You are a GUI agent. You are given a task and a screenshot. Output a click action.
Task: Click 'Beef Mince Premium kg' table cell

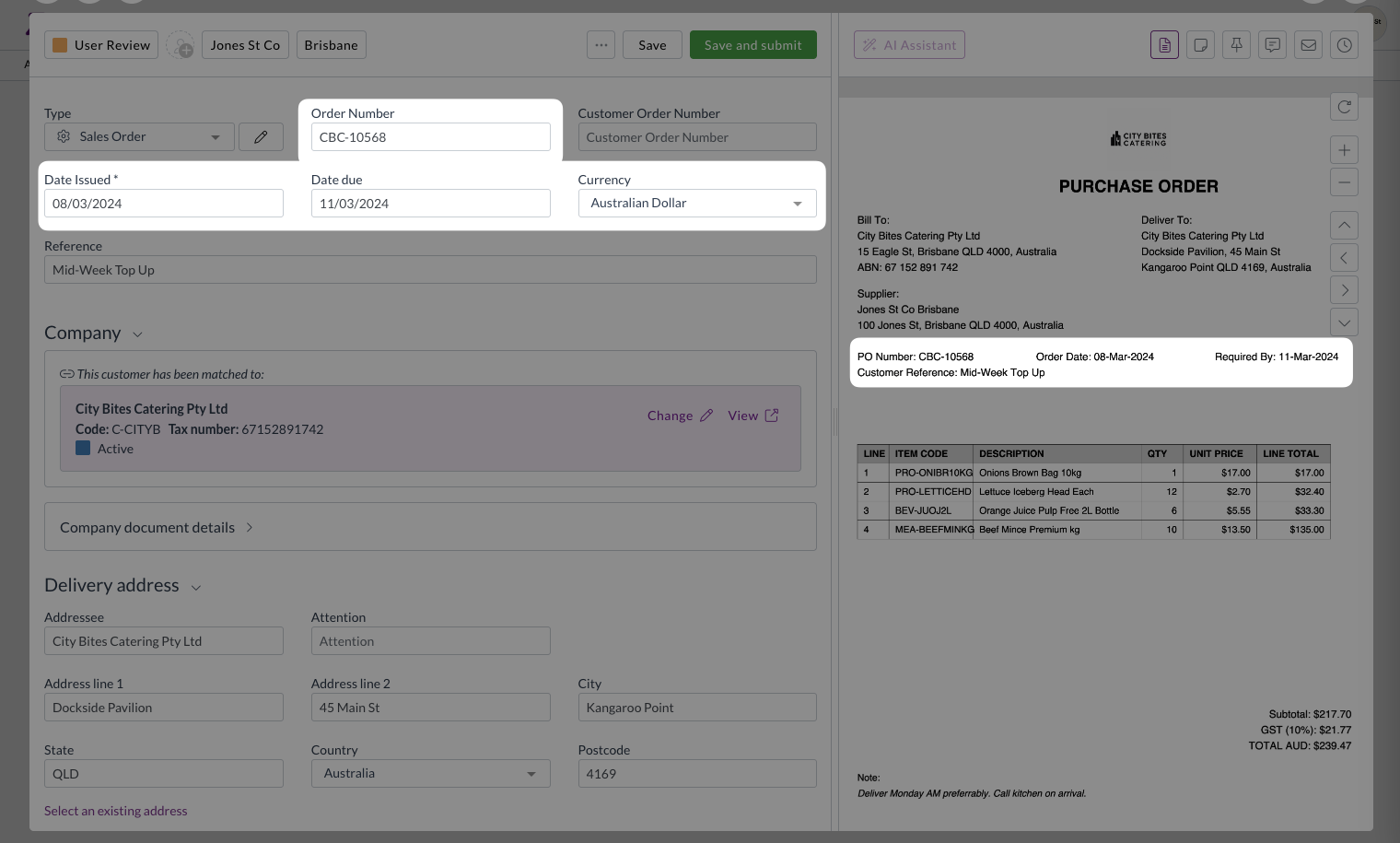point(1057,529)
